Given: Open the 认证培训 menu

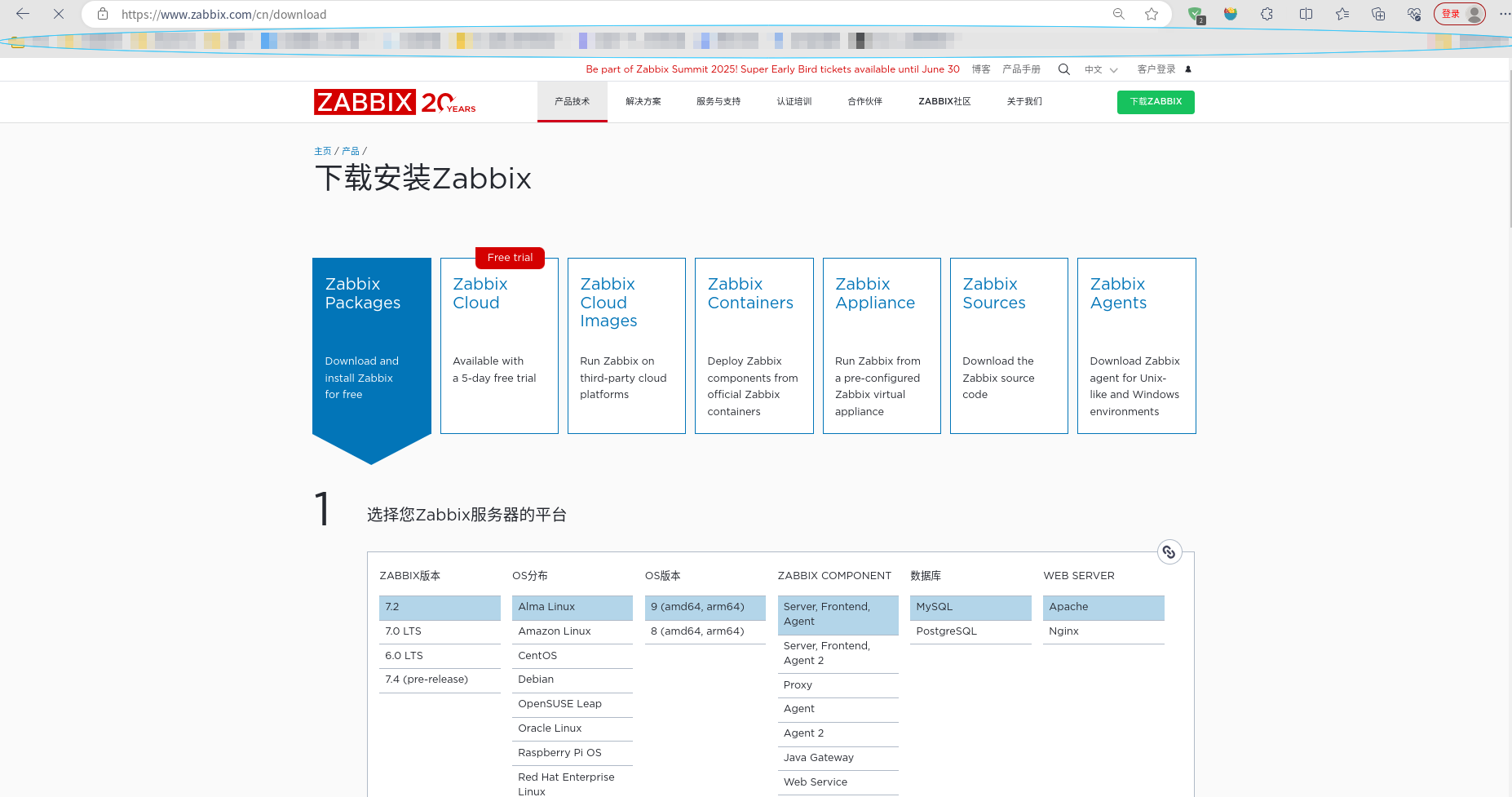Looking at the screenshot, I should tap(794, 101).
